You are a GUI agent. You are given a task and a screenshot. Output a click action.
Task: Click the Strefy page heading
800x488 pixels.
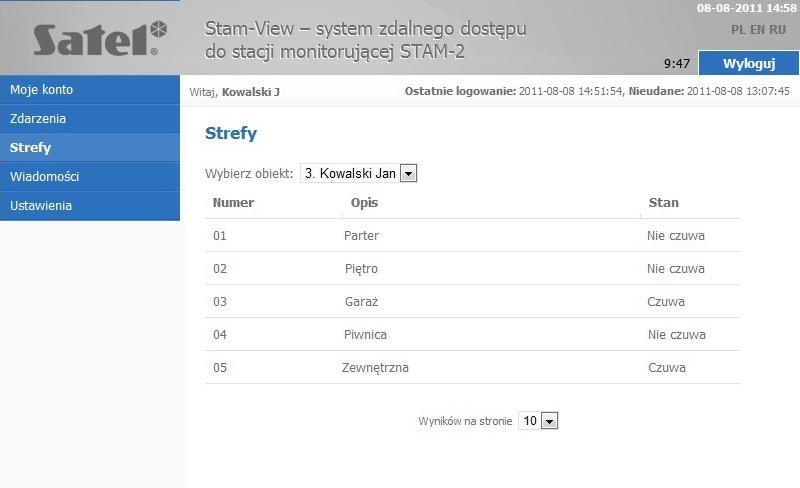pos(231,133)
